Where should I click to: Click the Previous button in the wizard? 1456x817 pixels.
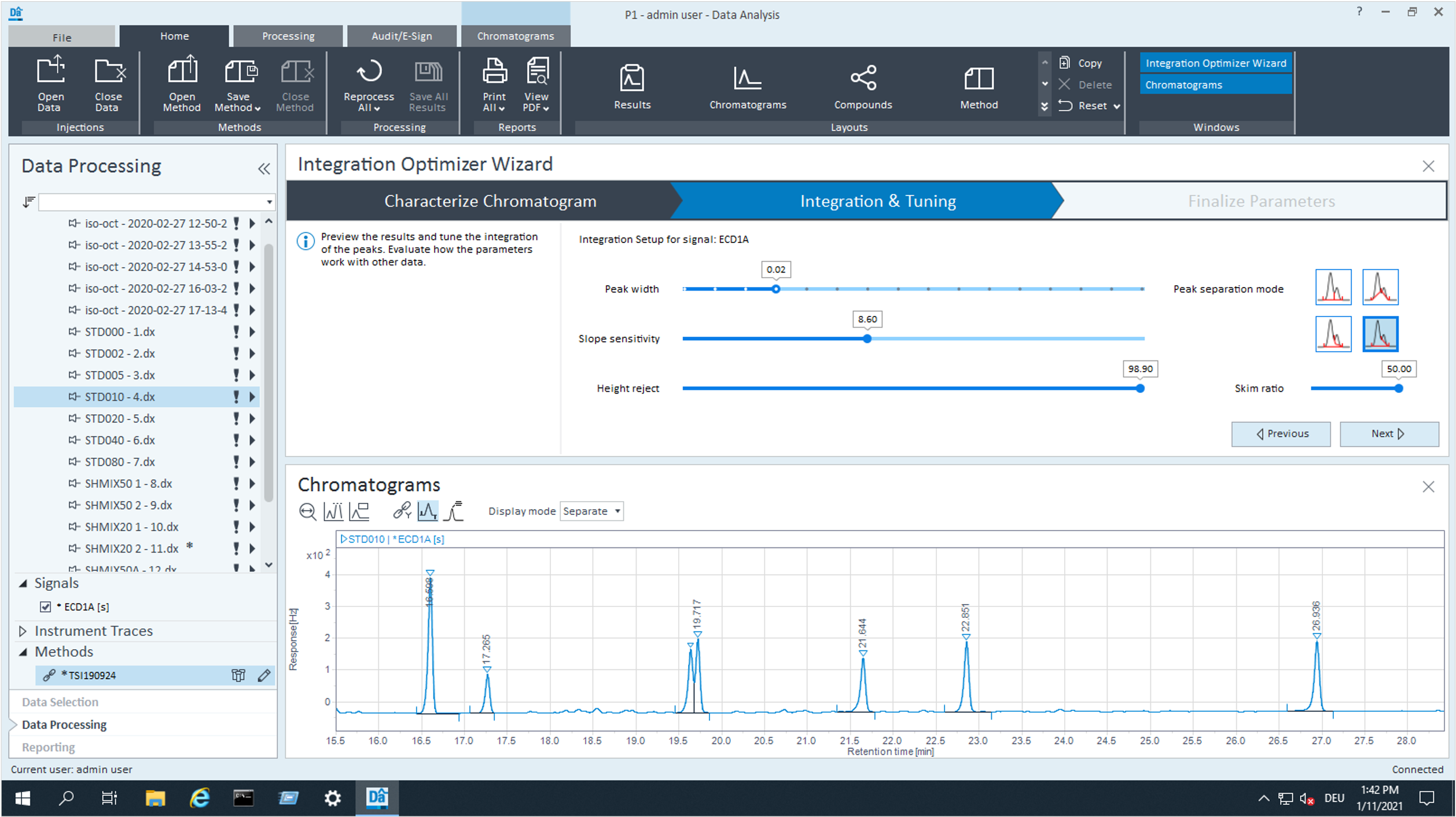[1281, 434]
